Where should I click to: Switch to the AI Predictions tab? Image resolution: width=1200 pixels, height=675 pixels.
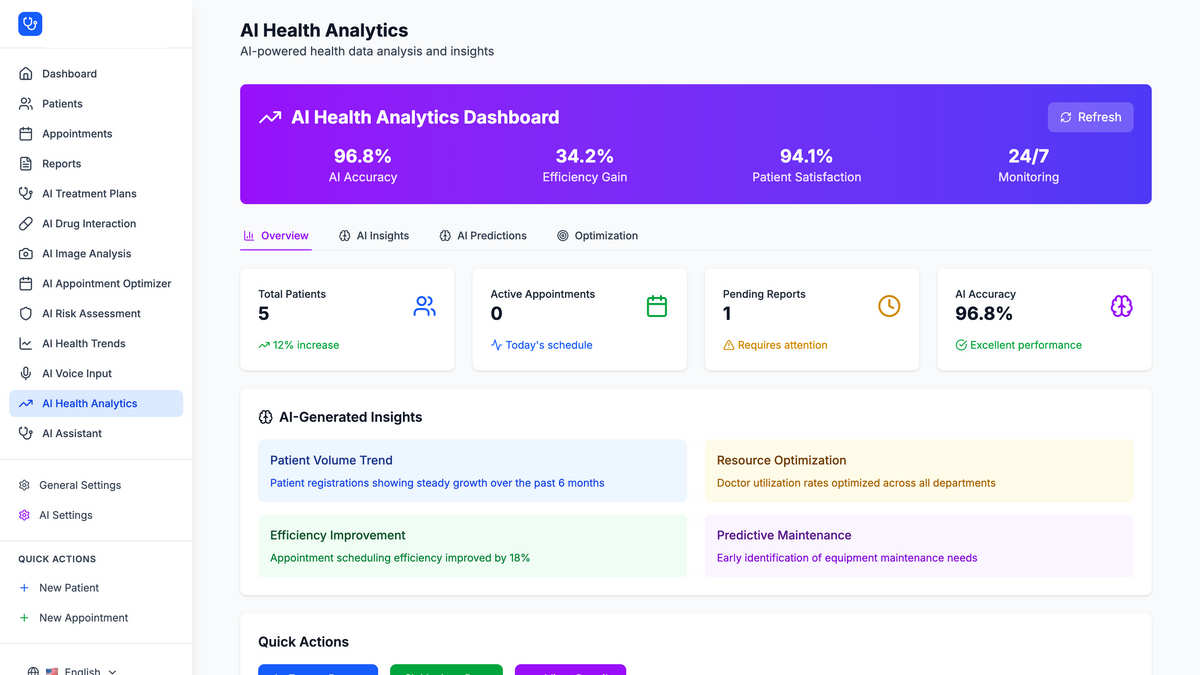click(483, 236)
